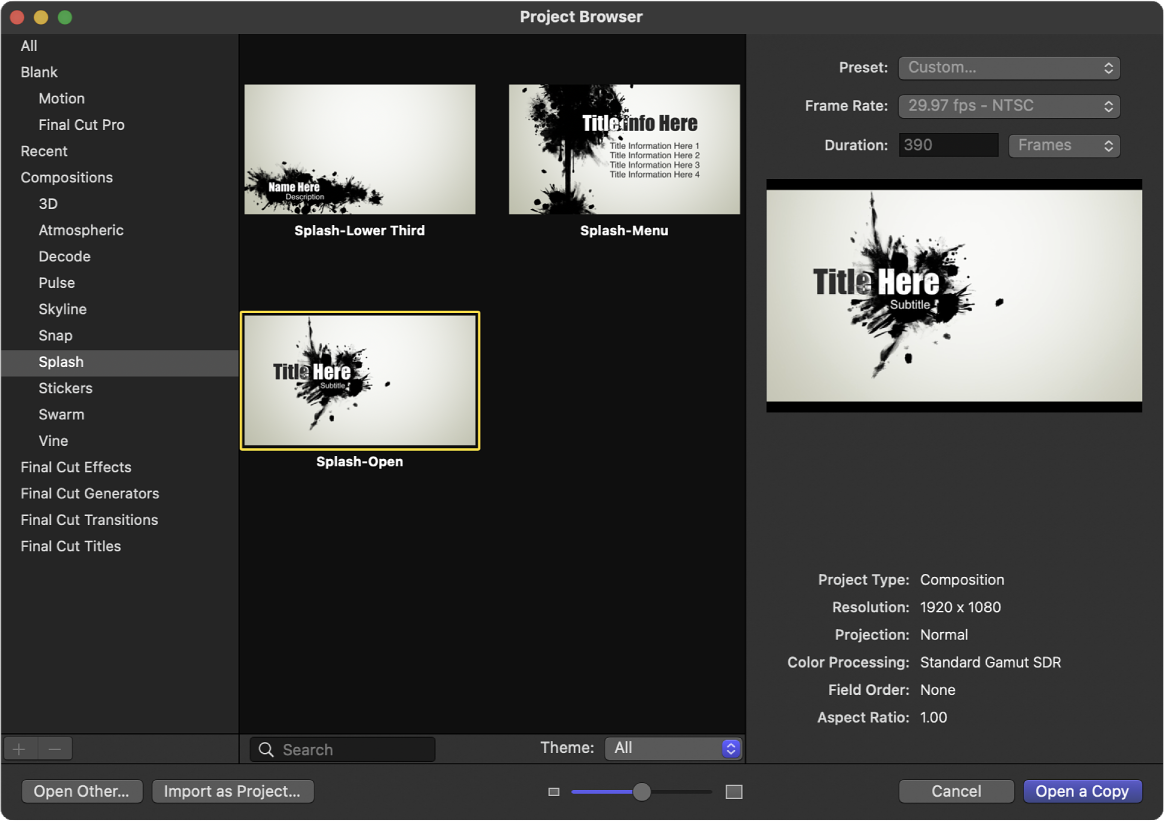Viewport: 1166px width, 822px height.
Task: Click the Cancel button
Action: (x=956, y=791)
